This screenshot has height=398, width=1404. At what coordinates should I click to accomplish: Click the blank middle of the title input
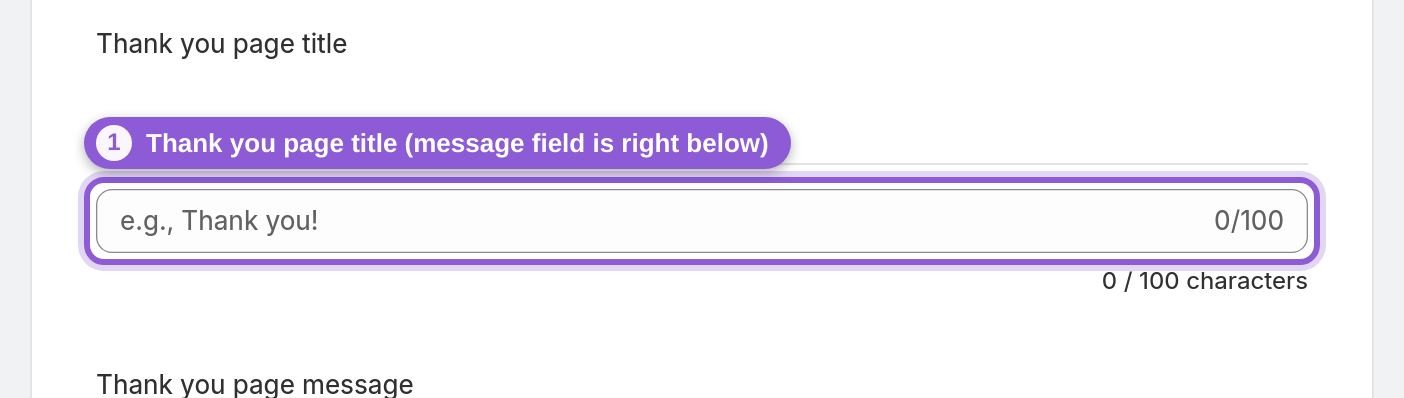[x=760, y=221]
